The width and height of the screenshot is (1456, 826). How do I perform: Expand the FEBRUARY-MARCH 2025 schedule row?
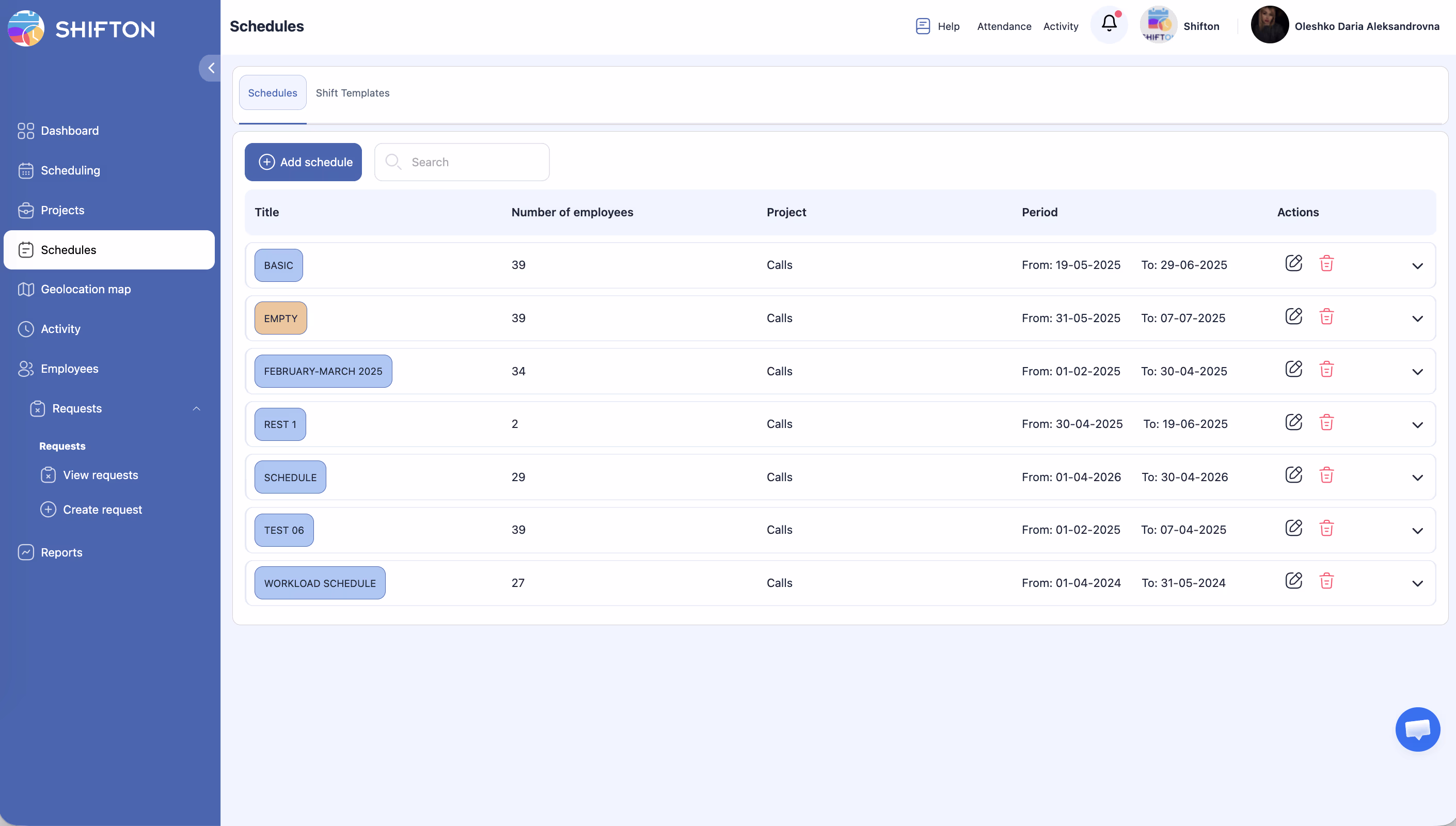click(x=1417, y=372)
